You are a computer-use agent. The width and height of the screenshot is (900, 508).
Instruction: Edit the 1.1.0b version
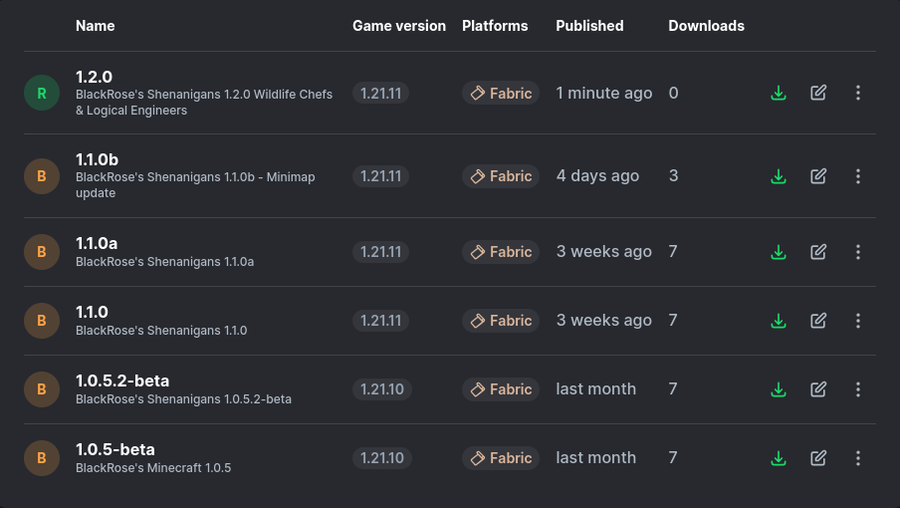click(818, 176)
